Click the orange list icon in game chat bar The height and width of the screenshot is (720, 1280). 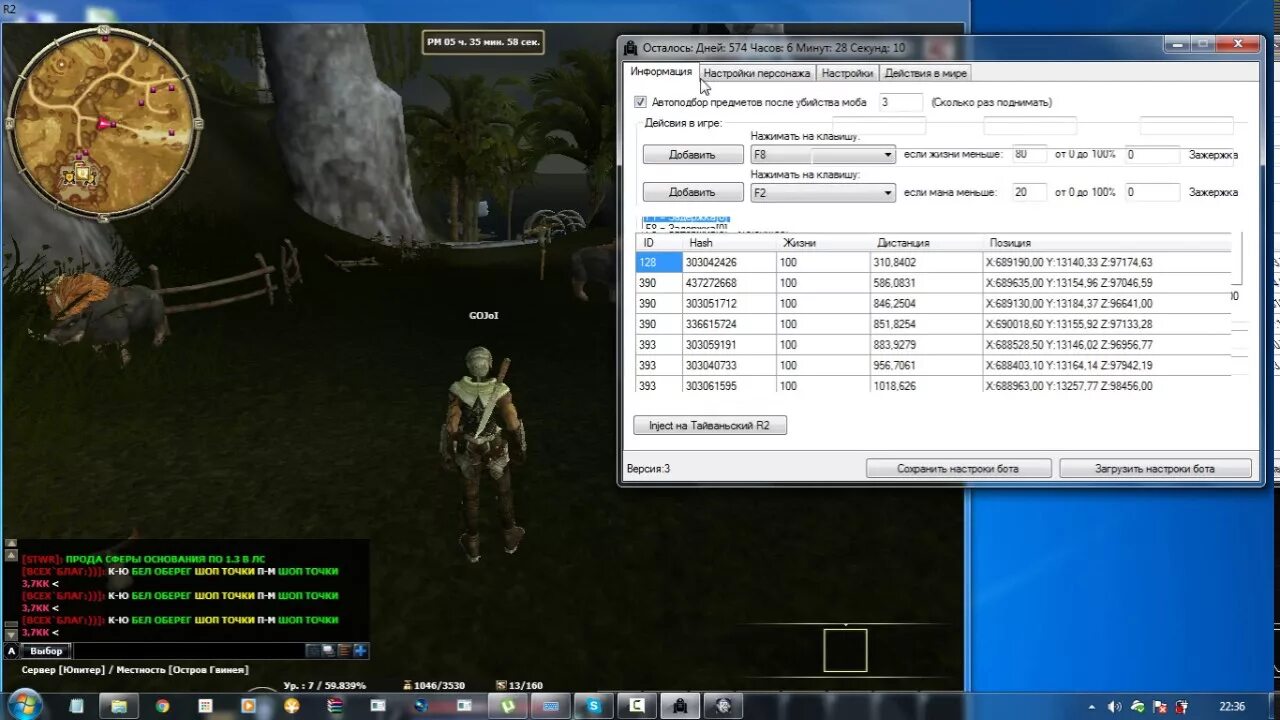pos(344,650)
